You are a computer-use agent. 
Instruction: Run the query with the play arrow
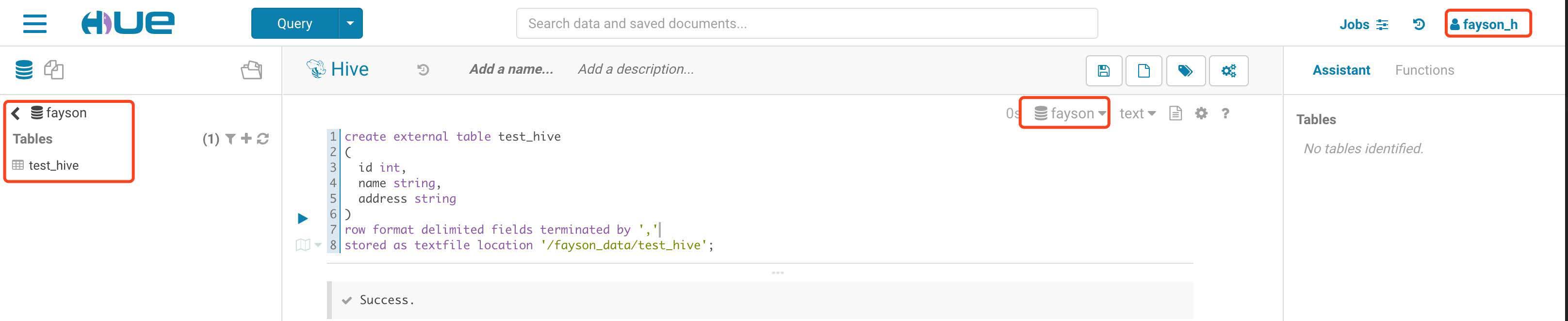coord(303,218)
